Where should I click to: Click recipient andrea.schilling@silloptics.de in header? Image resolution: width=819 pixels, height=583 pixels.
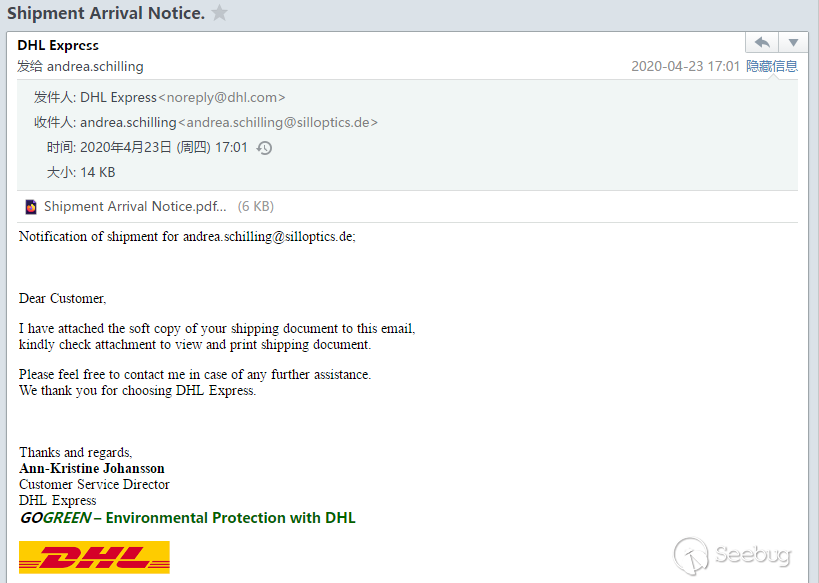click(x=278, y=122)
